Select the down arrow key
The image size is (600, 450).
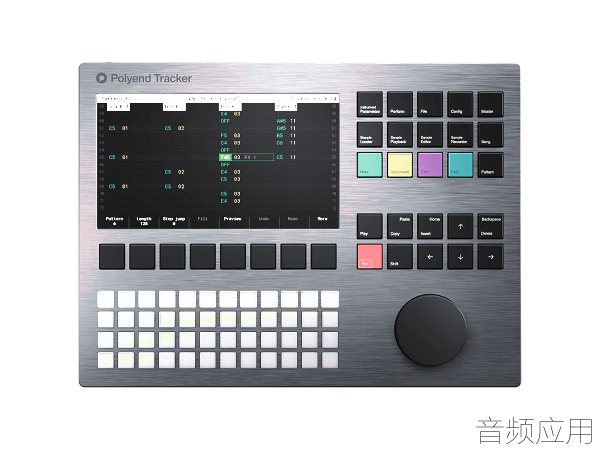click(x=460, y=257)
